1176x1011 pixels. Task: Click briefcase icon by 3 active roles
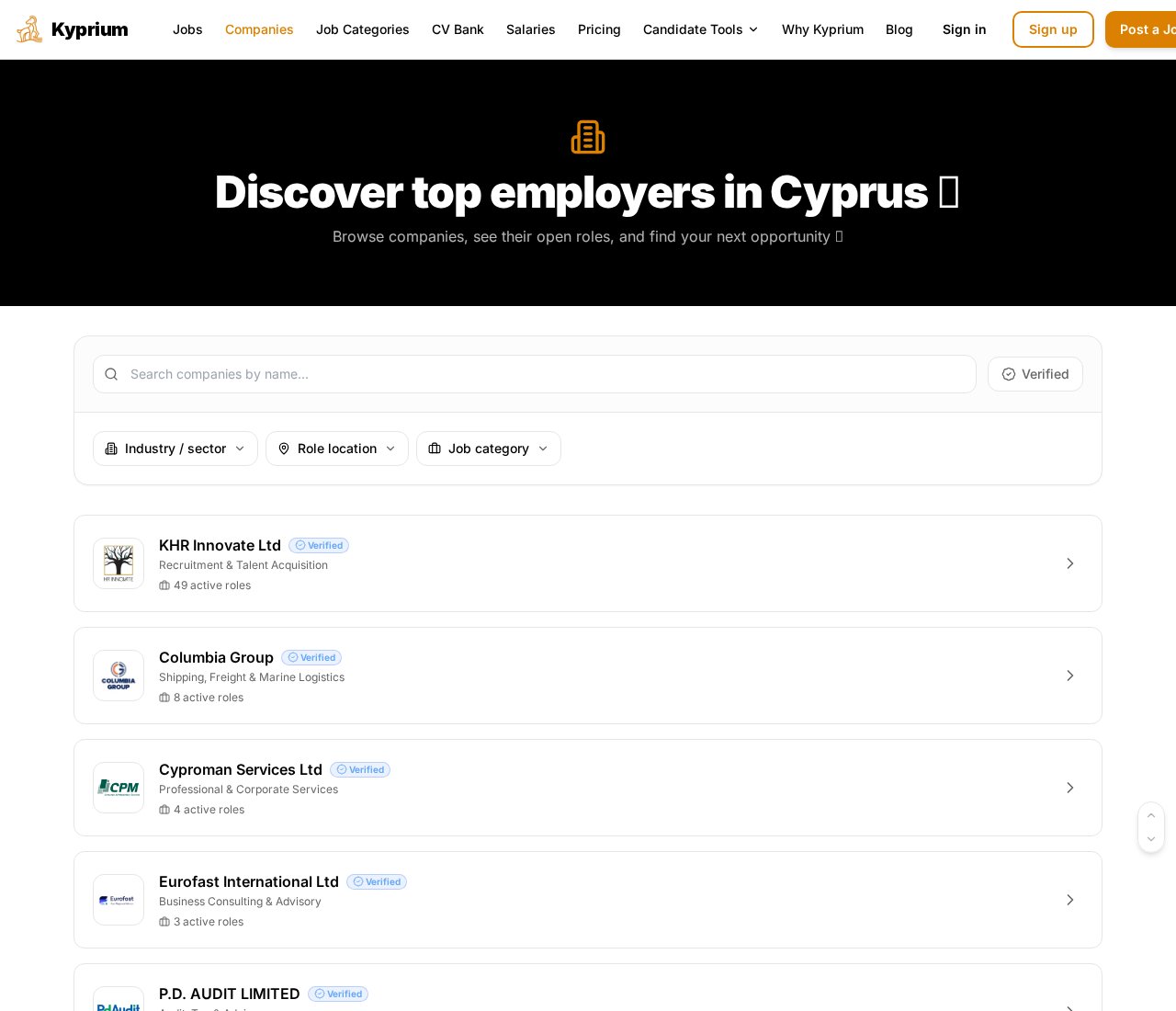[164, 922]
